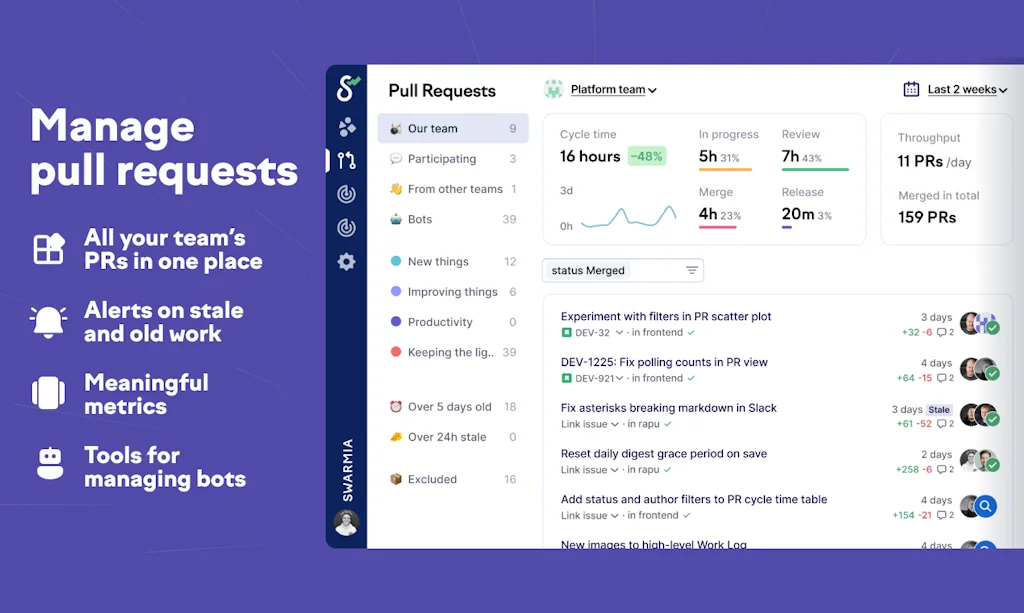Viewport: 1024px width, 613px height.
Task: Click the robot icon beside Bots
Action: point(396,219)
